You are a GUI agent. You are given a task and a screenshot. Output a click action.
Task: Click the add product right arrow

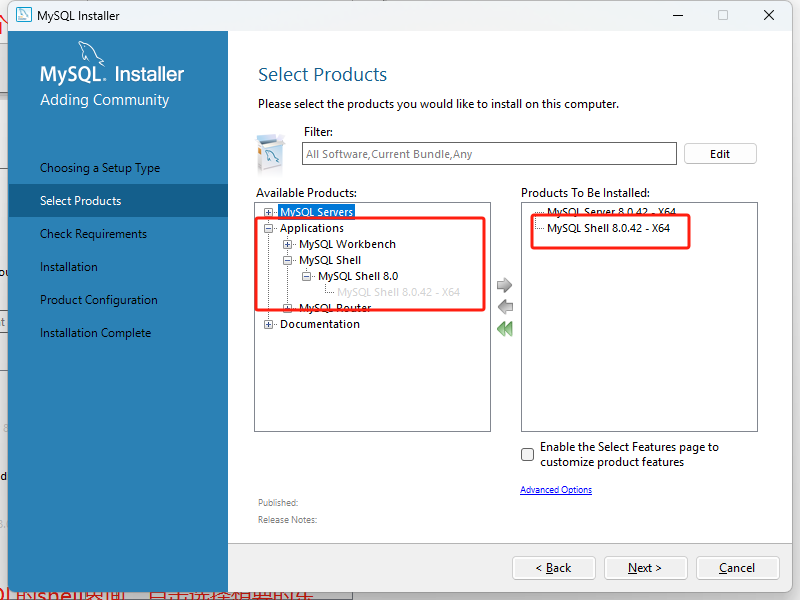(504, 285)
